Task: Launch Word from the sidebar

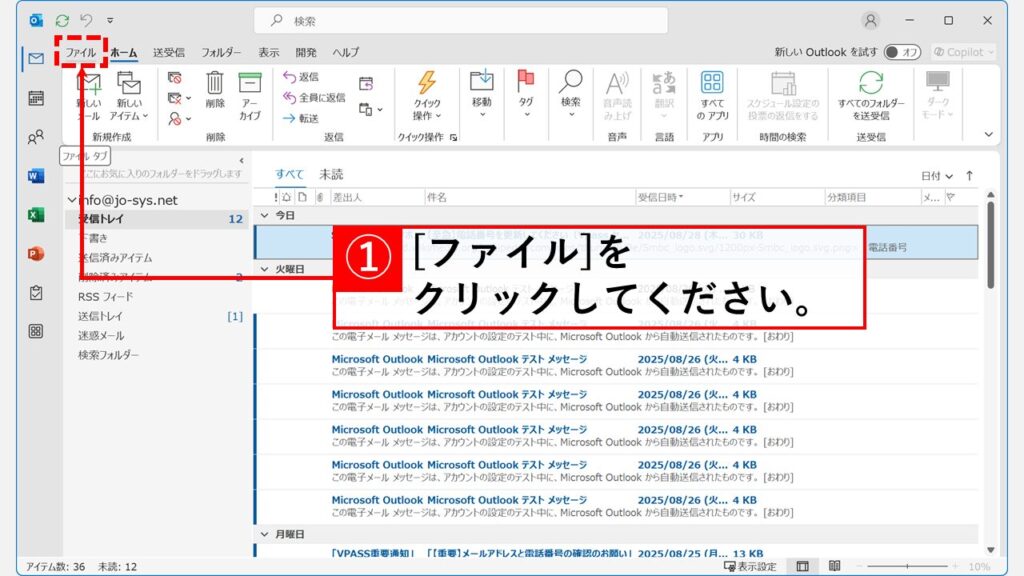Action: tap(36, 176)
